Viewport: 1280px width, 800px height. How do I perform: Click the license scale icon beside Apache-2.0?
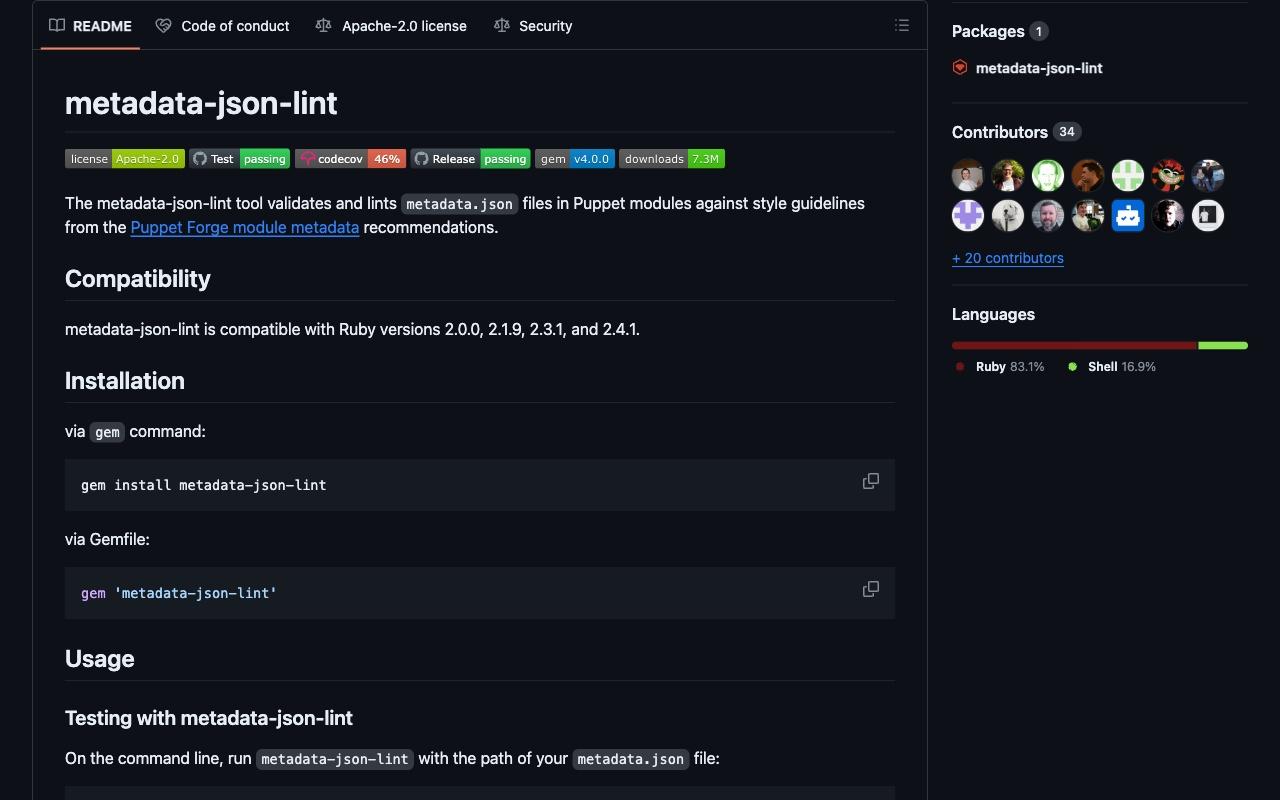point(323,26)
